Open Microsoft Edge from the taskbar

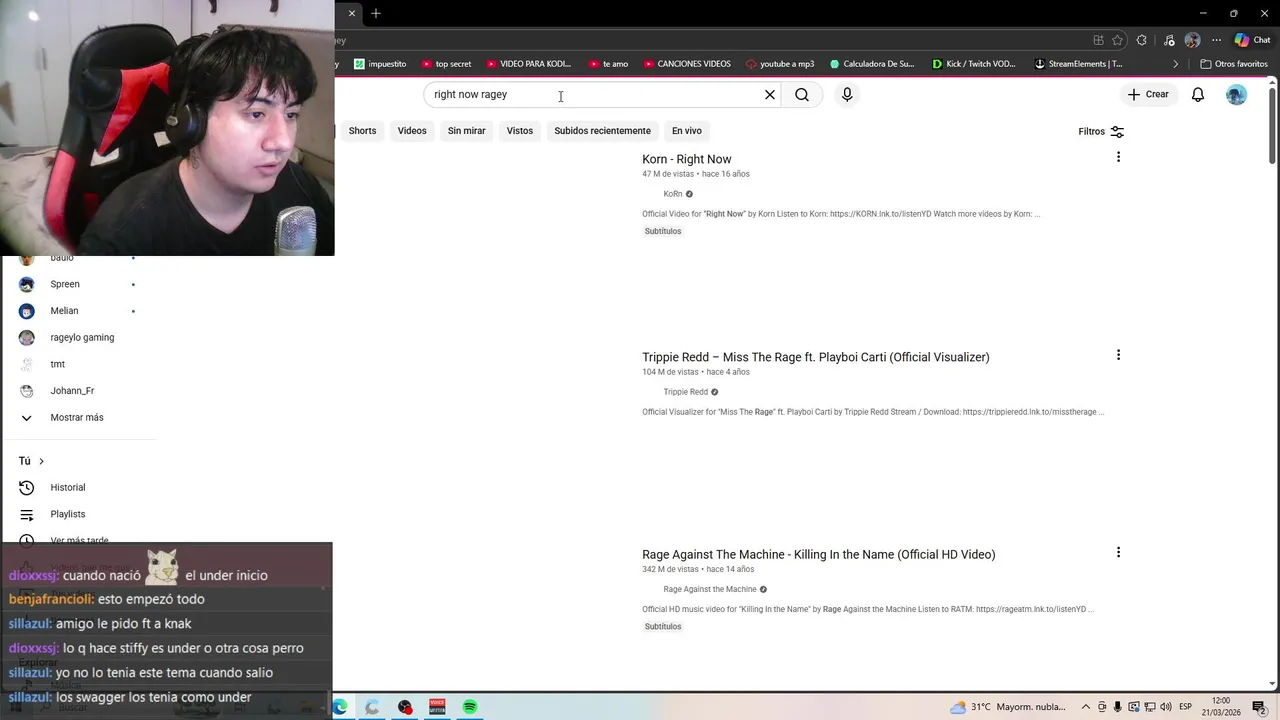pos(340,707)
